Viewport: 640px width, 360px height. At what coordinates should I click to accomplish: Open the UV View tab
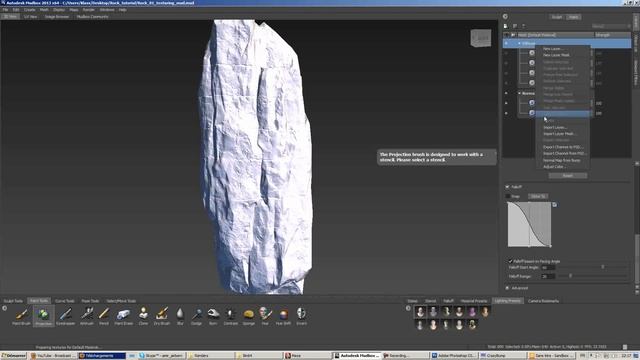(31, 17)
